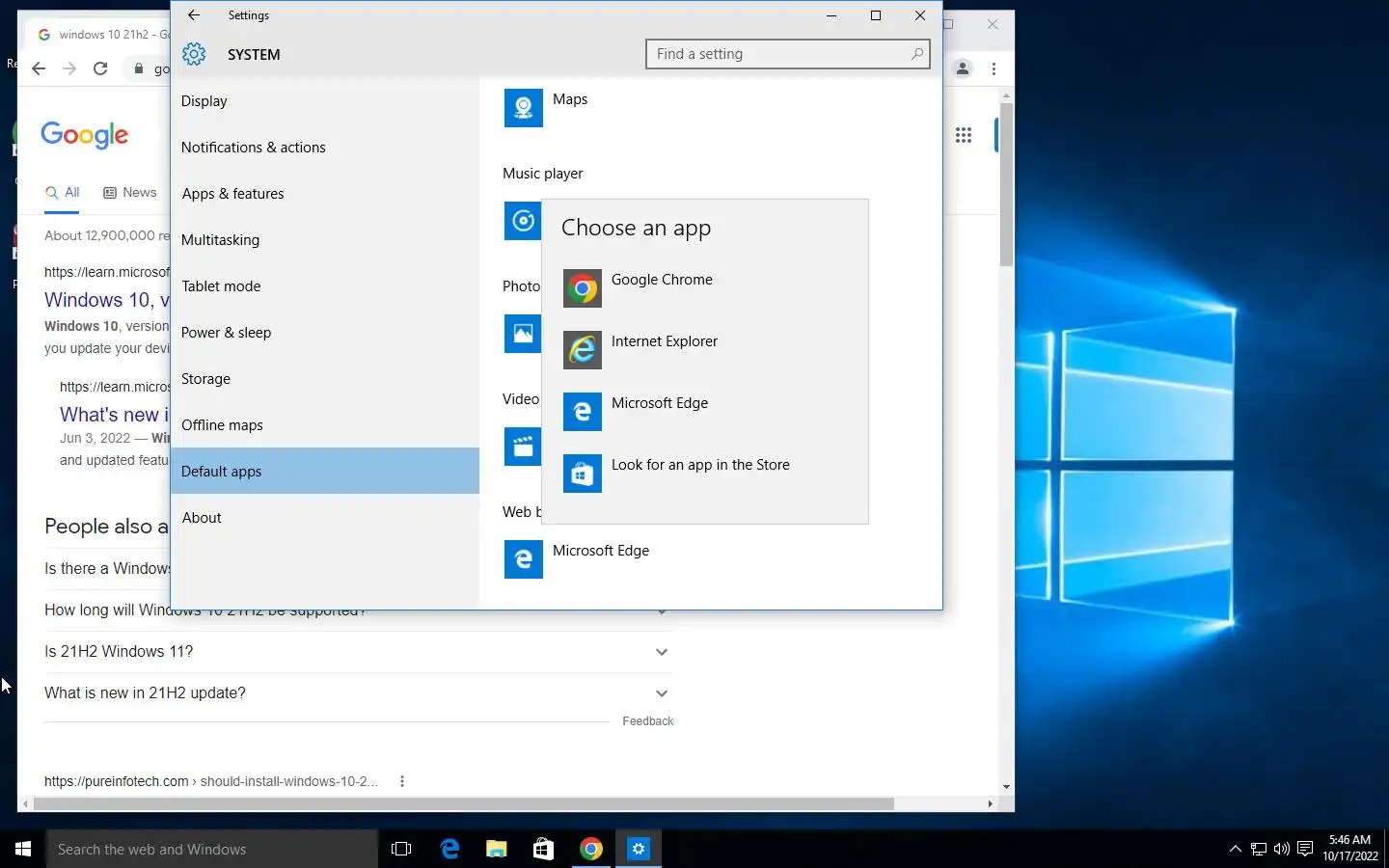Open the About section
This screenshot has height=868, width=1389.
point(325,518)
